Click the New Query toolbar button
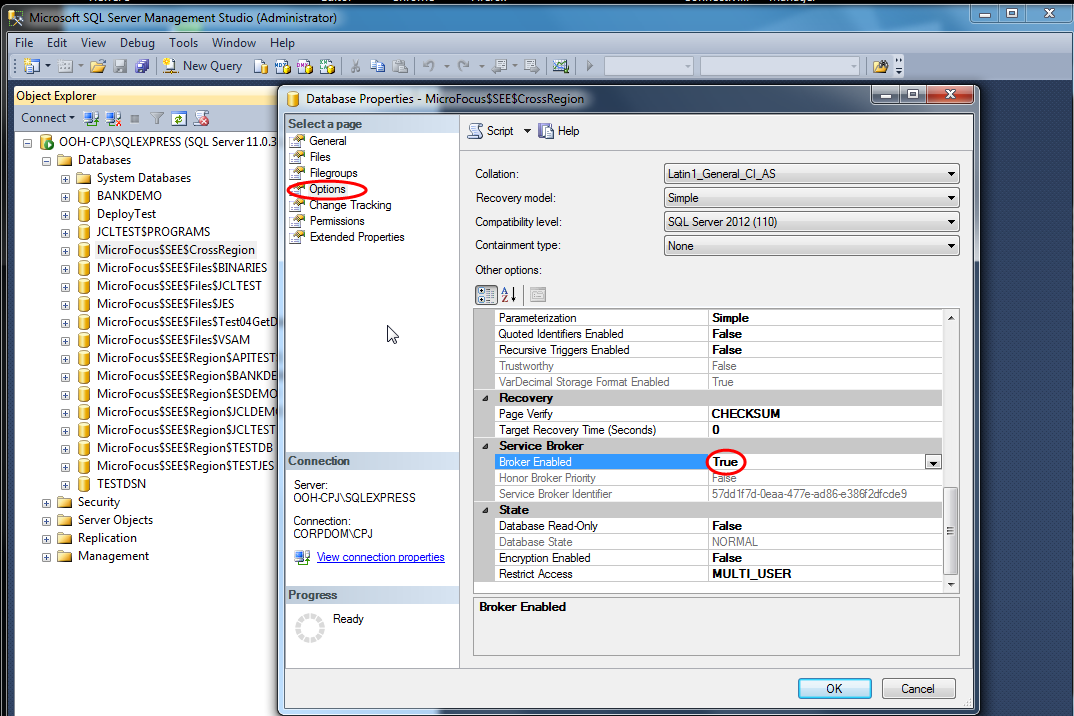1074x716 pixels. [202, 66]
